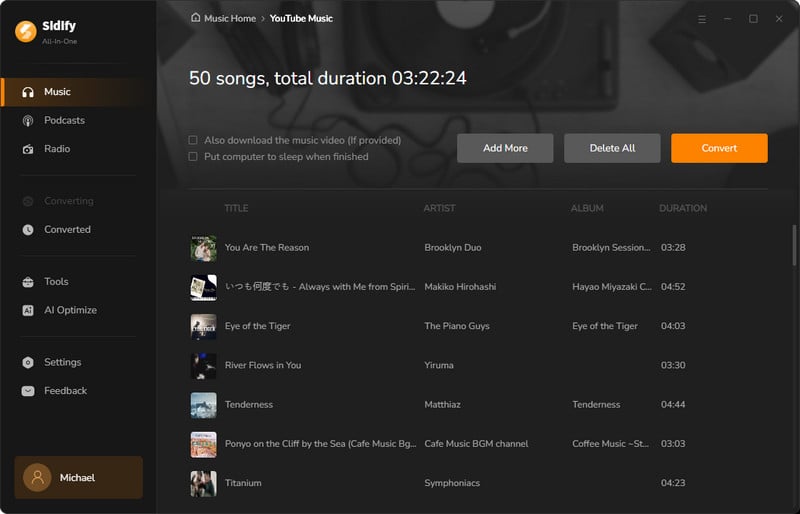The image size is (800, 514).
Task: Click the Converted clock icon
Action: [28, 230]
